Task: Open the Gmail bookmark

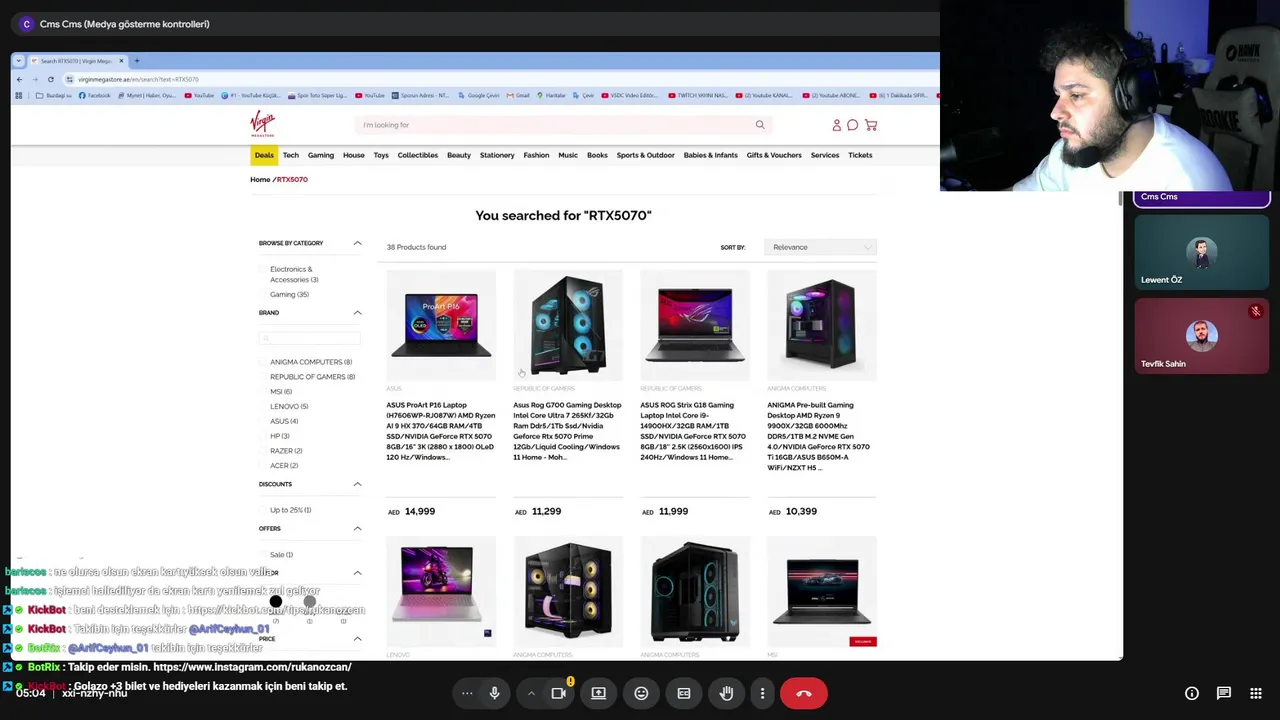Action: coord(519,96)
